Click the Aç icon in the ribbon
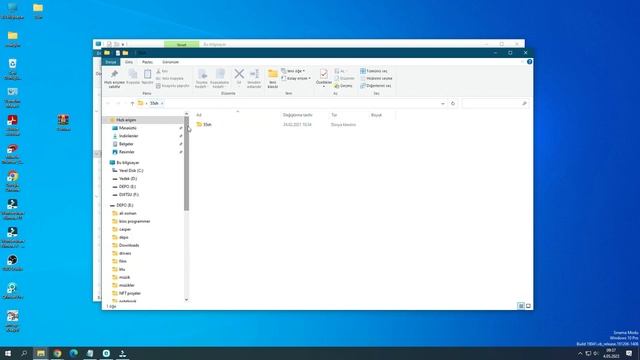640x360 pixels. pos(337,71)
